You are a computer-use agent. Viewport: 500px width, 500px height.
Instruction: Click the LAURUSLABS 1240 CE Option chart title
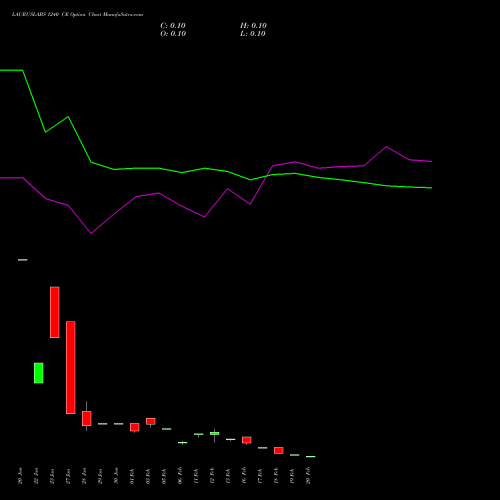tap(77, 15)
